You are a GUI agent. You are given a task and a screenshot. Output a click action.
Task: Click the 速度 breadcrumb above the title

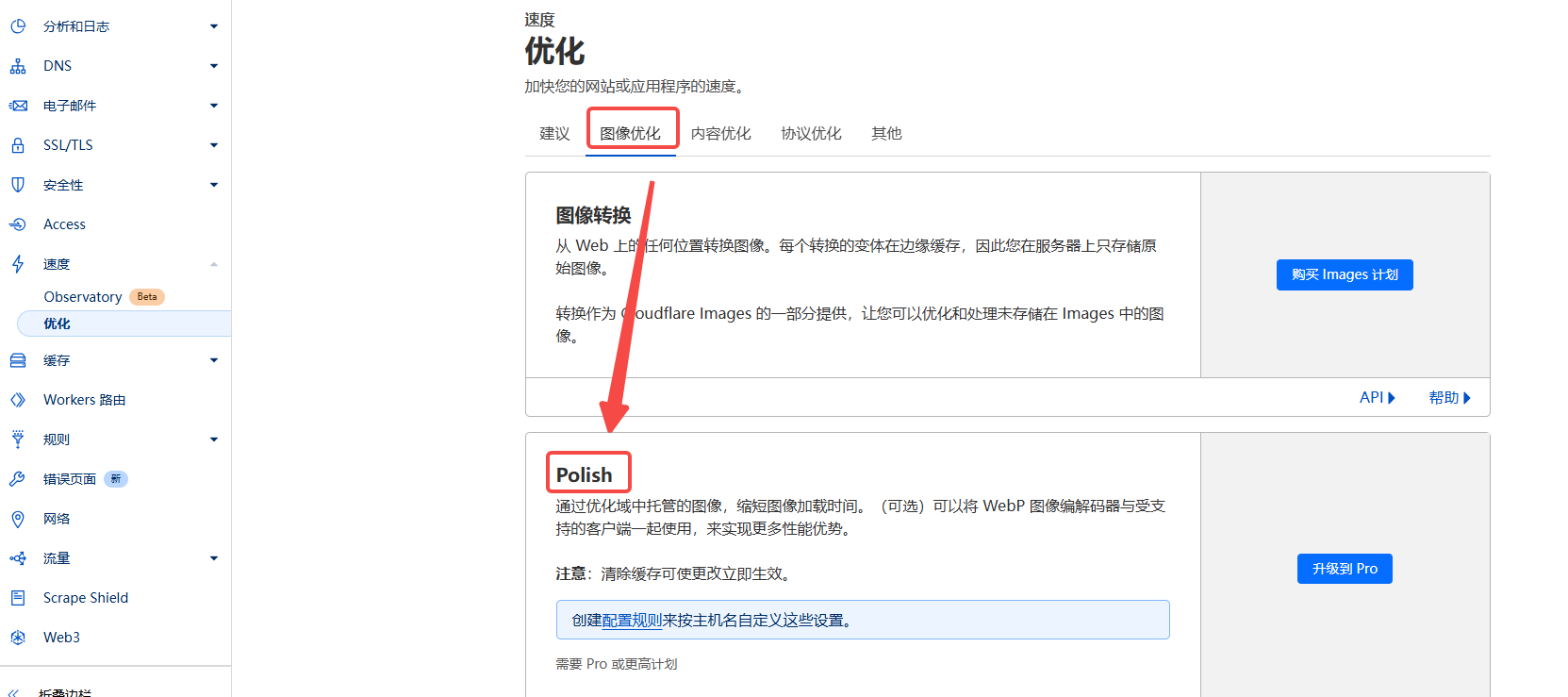(x=539, y=20)
